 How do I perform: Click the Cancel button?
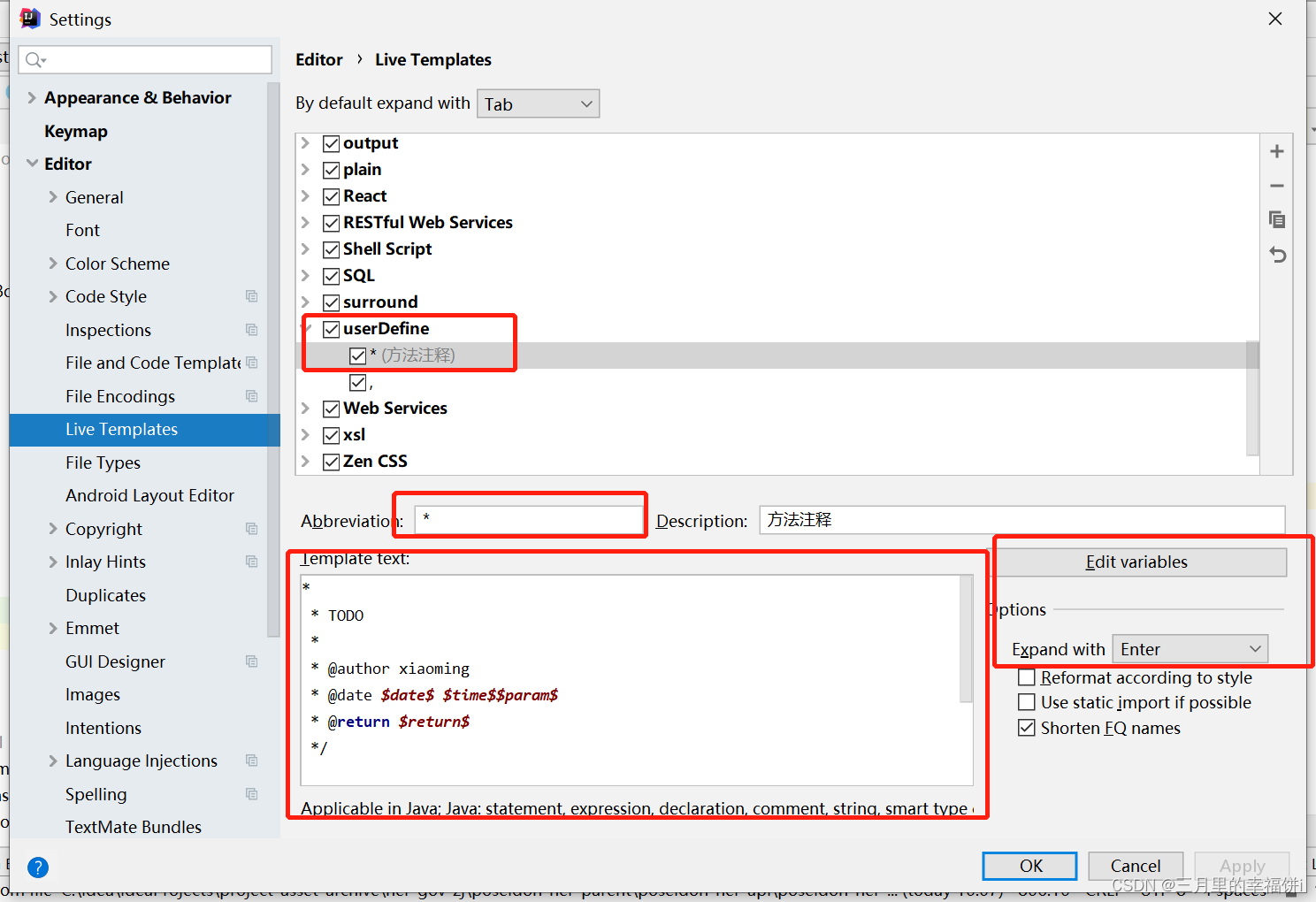[1136, 866]
